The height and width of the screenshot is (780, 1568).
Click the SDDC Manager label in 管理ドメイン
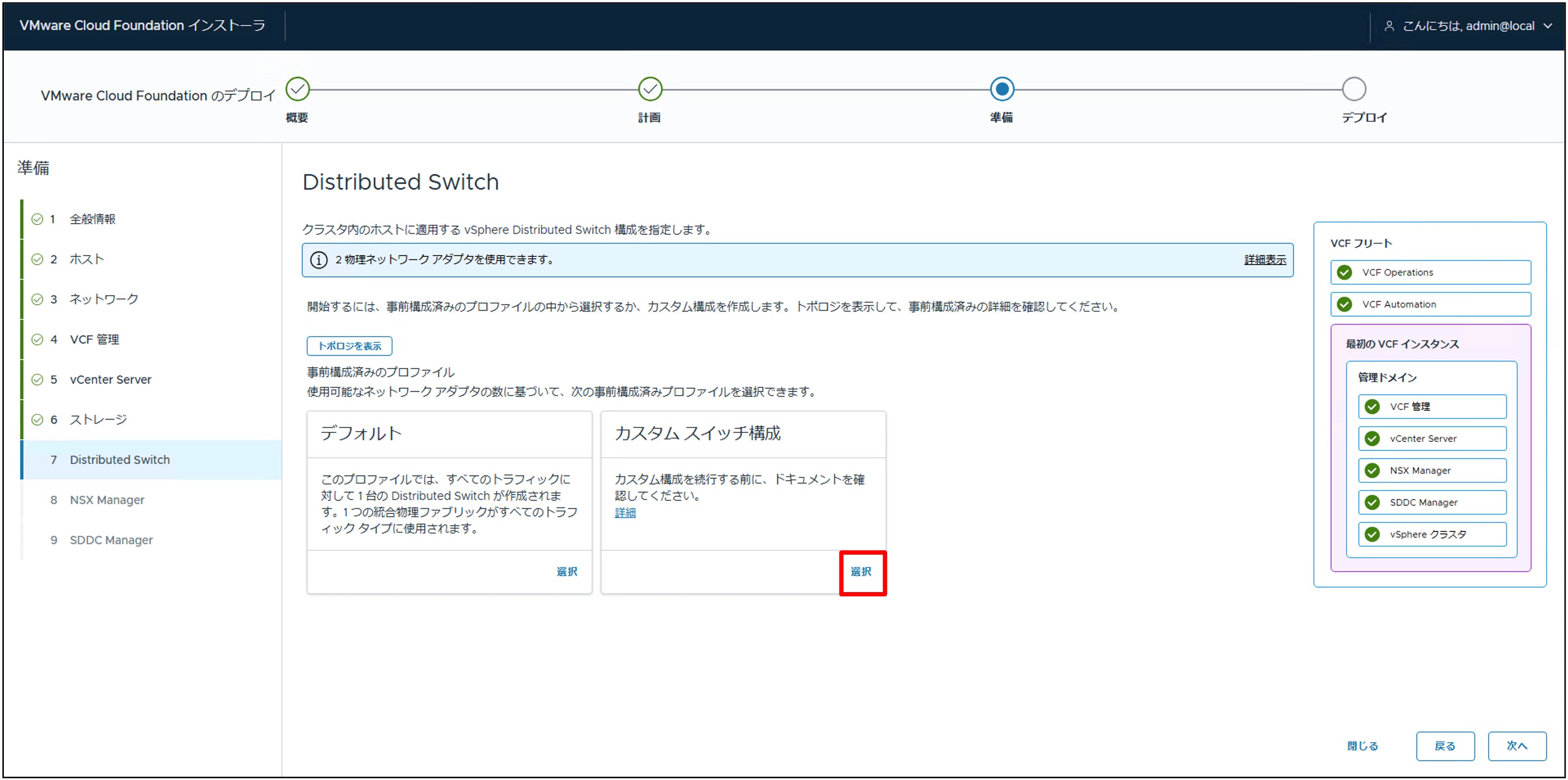coord(1424,502)
